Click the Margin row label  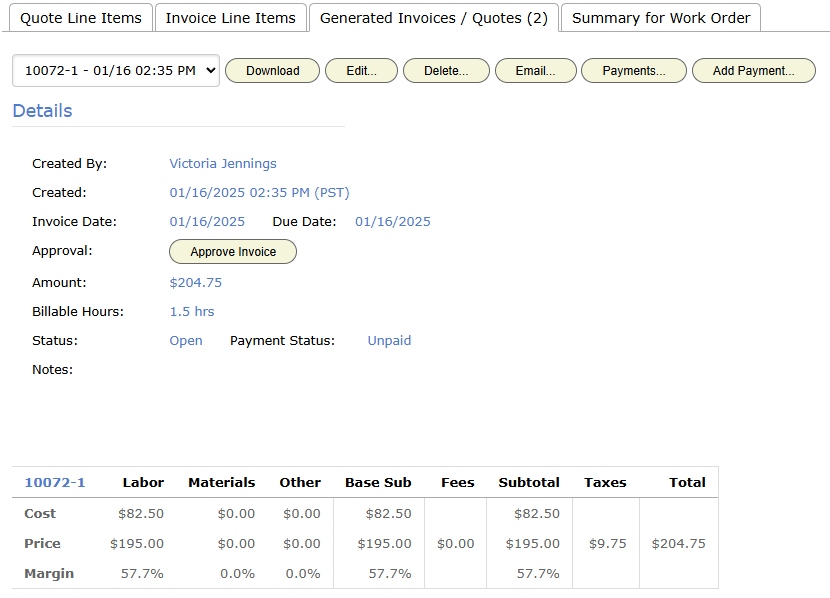49,574
